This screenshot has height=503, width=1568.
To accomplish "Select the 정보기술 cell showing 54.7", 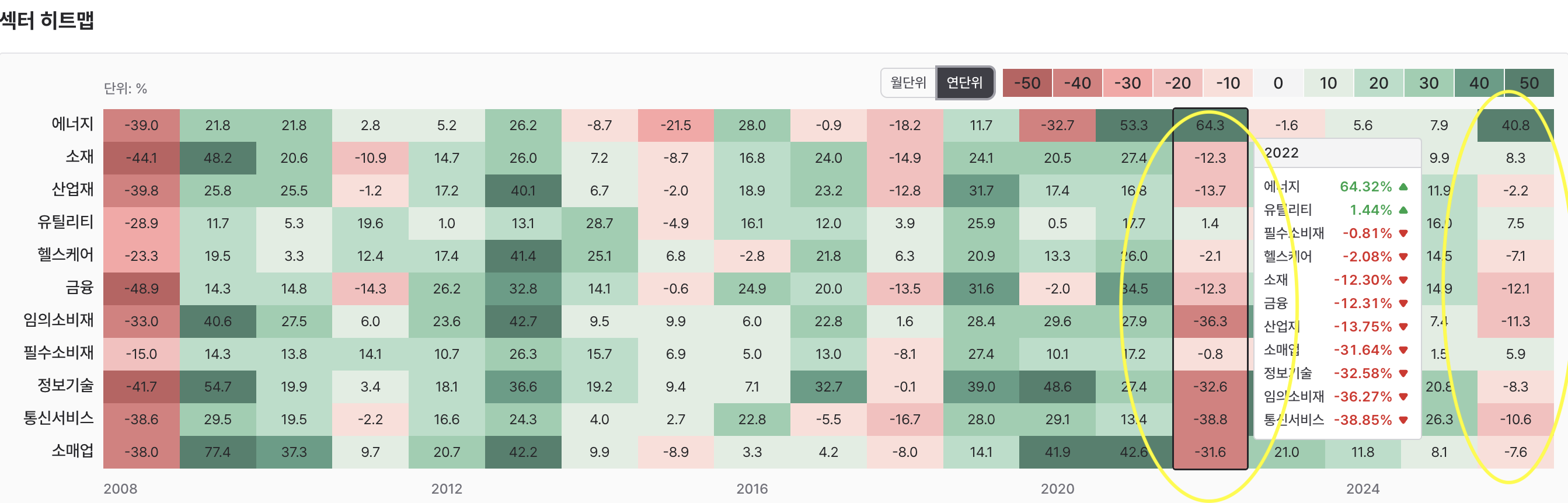I will tap(217, 387).
